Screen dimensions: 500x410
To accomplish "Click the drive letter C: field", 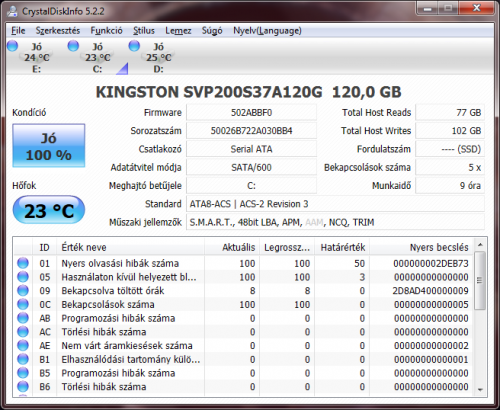I will (251, 186).
